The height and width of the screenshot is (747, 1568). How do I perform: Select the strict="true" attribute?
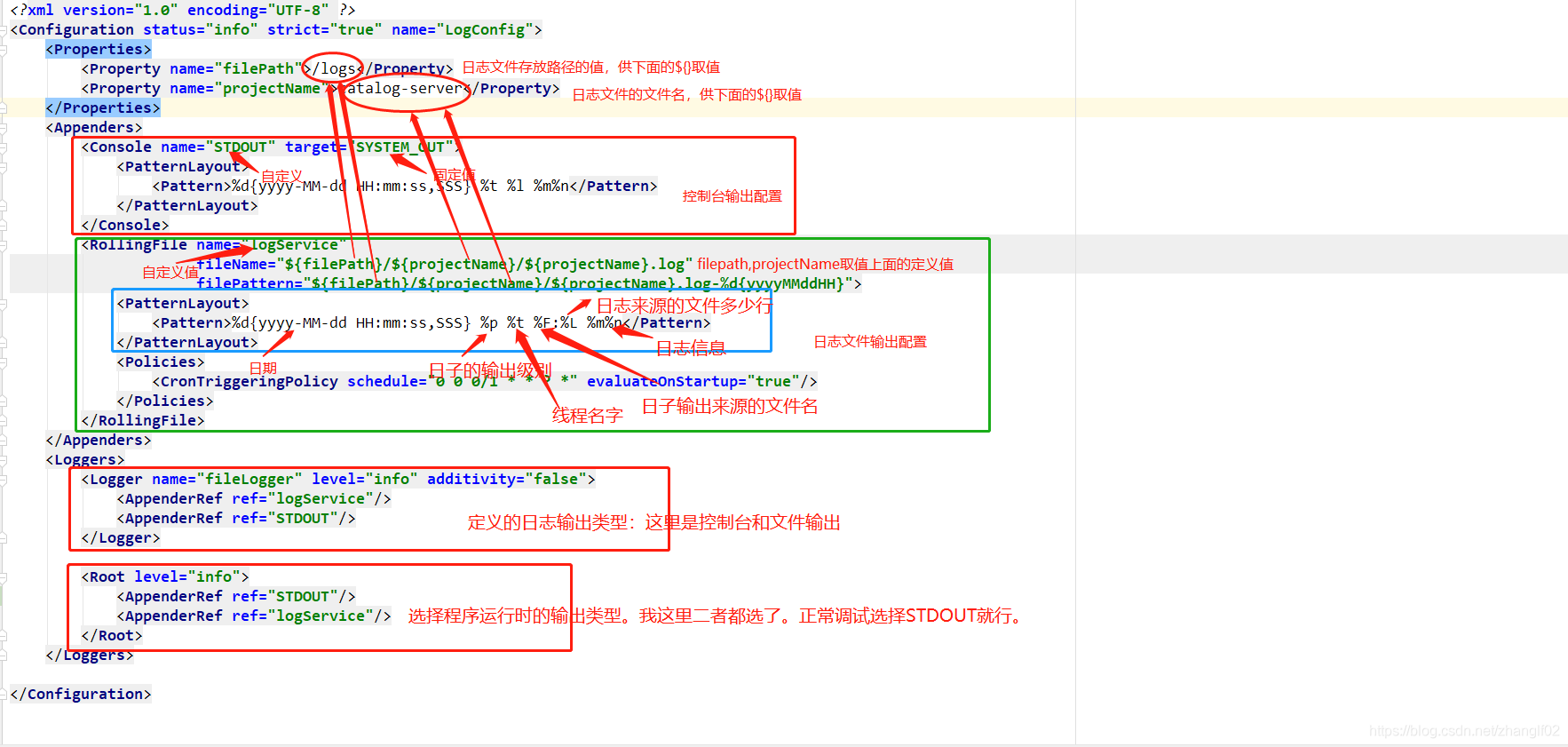click(325, 29)
